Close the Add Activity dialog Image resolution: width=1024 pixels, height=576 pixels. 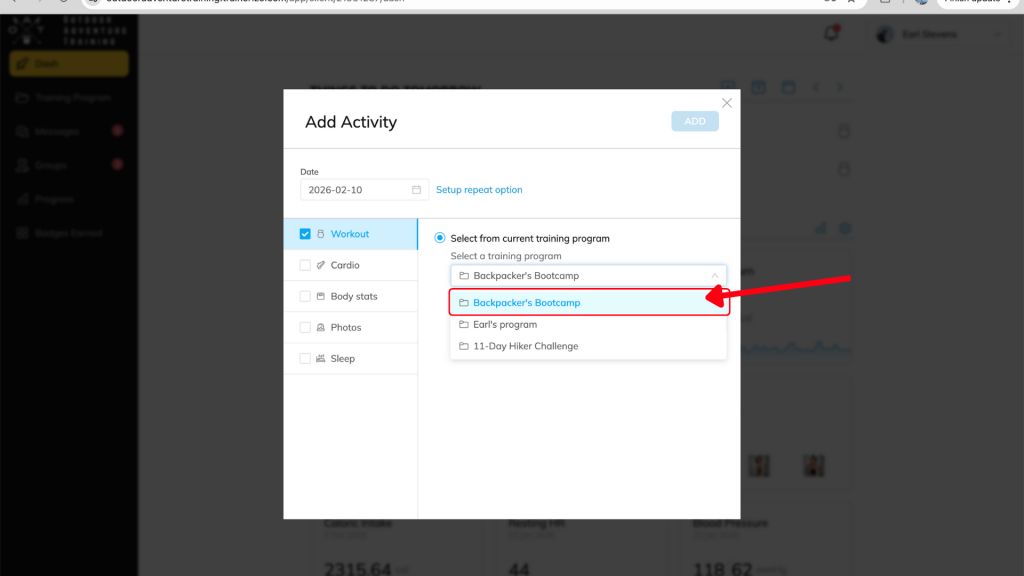coord(727,103)
